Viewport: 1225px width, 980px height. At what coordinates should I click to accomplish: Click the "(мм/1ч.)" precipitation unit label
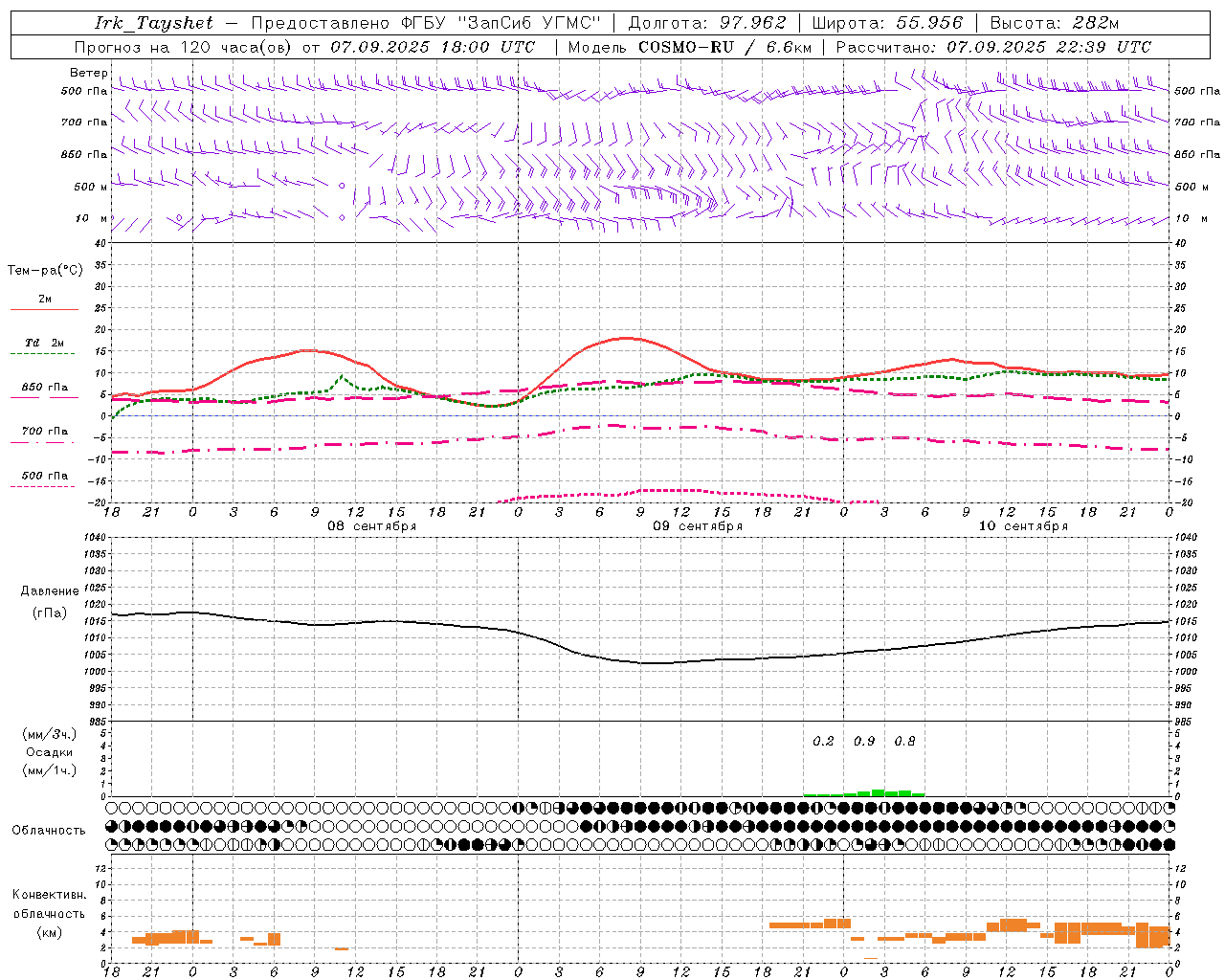[x=50, y=770]
